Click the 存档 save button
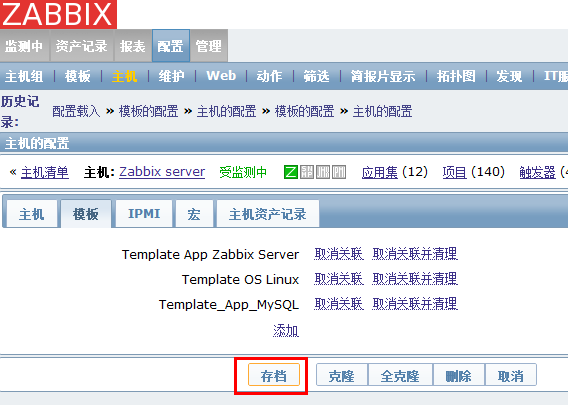This screenshot has height=405, width=568. (x=274, y=375)
